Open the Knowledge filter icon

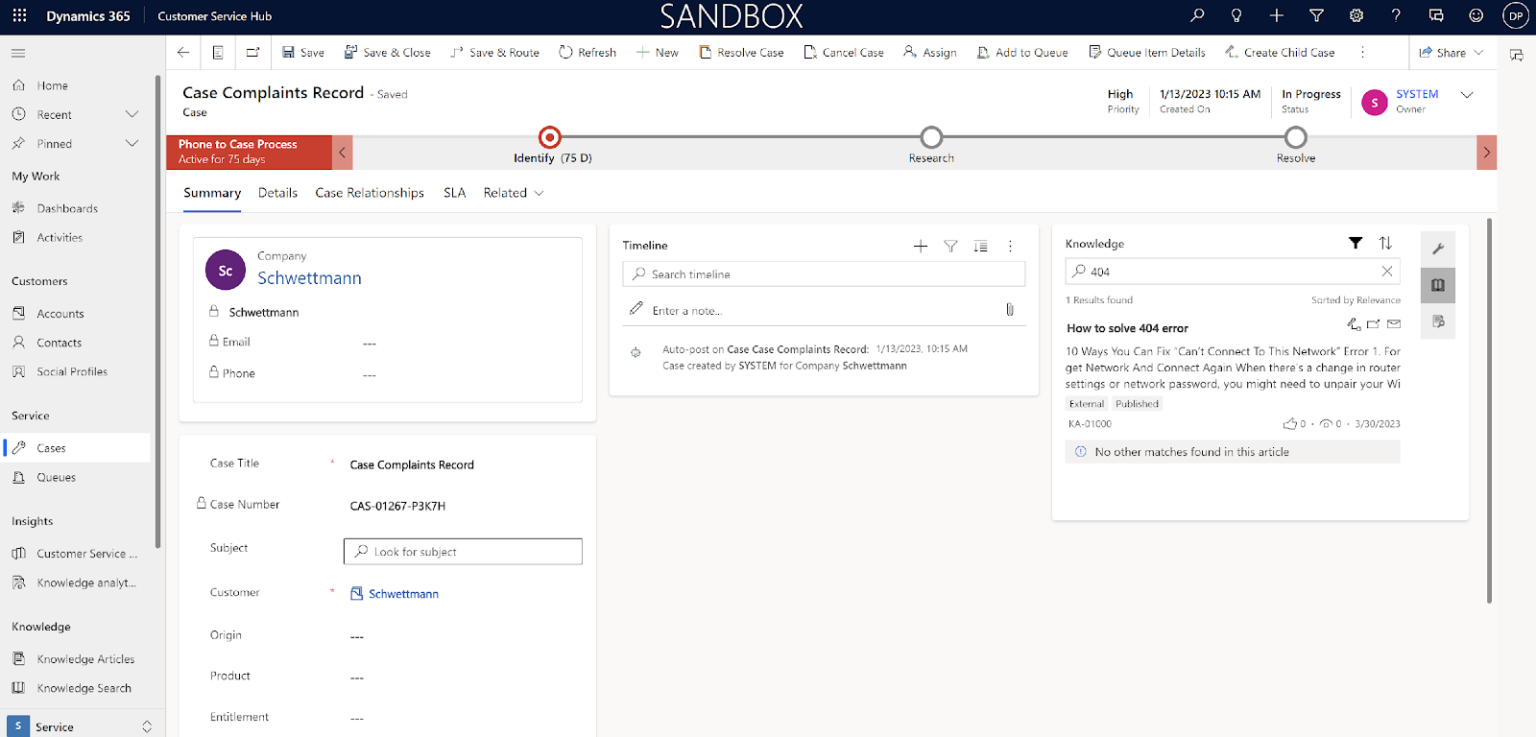click(x=1355, y=242)
